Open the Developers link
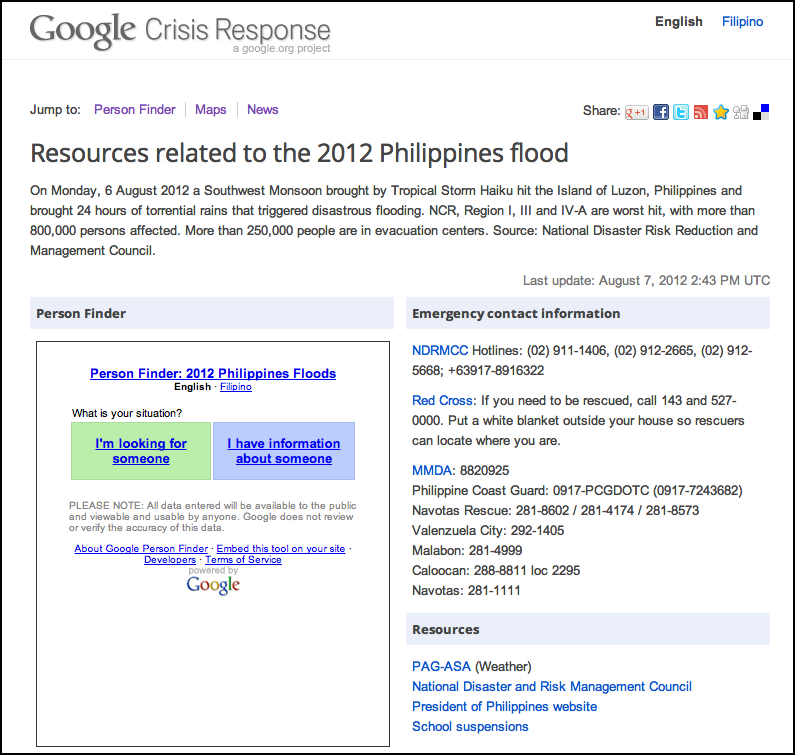The height and width of the screenshot is (755, 795). (x=170, y=560)
